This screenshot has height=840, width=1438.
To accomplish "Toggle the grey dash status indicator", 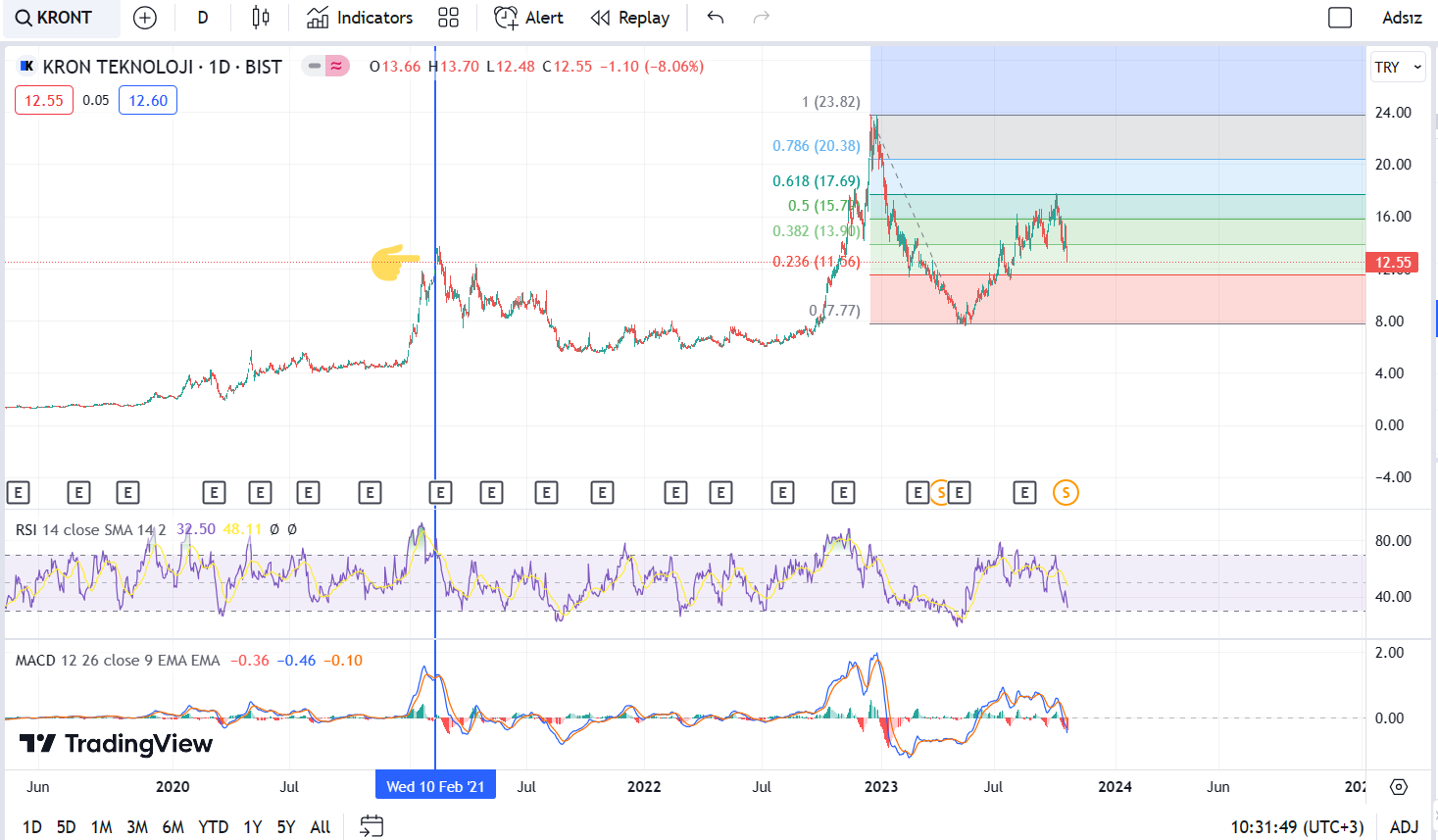I will pos(314,66).
